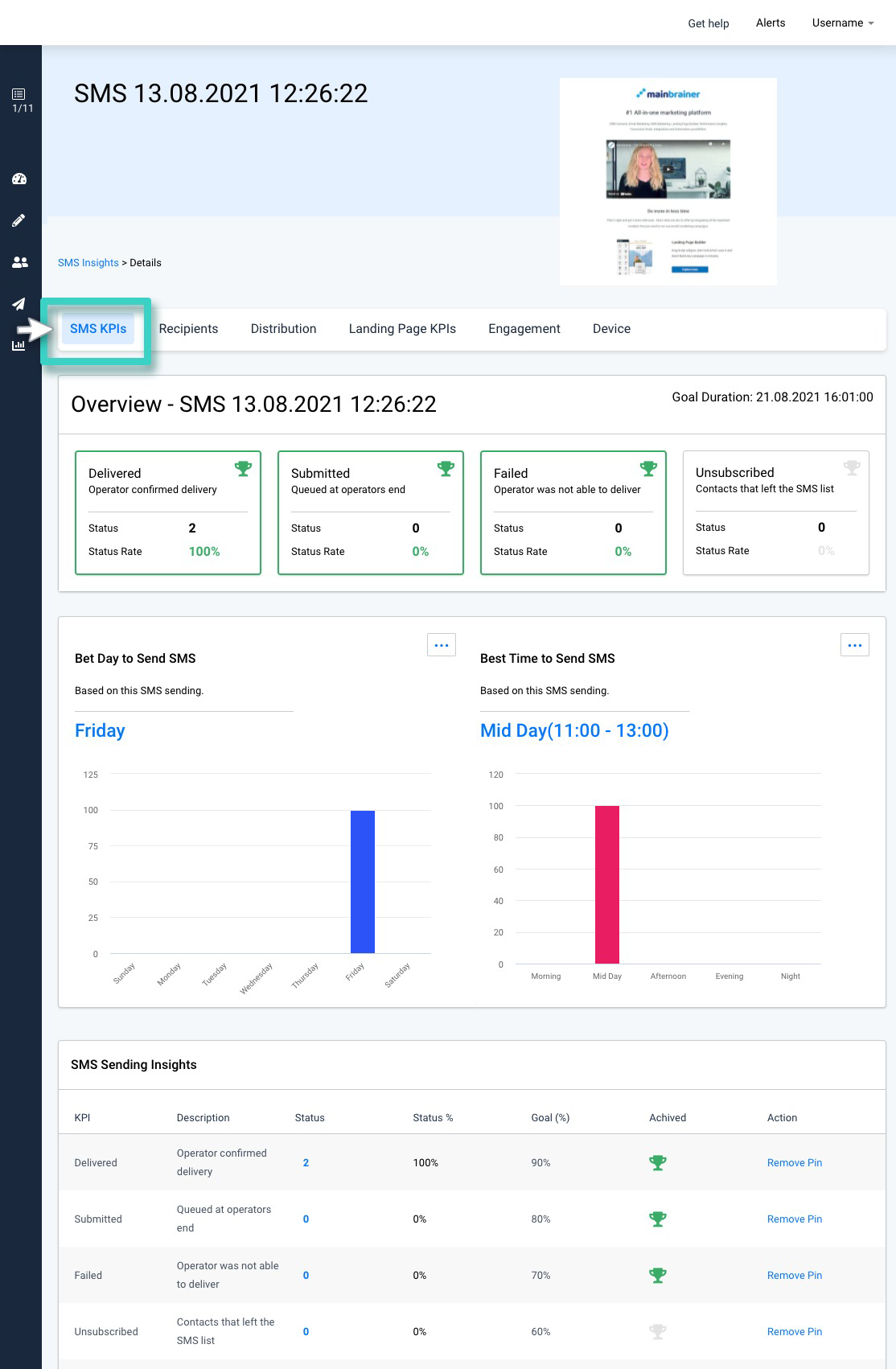
Task: Open the Device tab
Action: pos(611,329)
